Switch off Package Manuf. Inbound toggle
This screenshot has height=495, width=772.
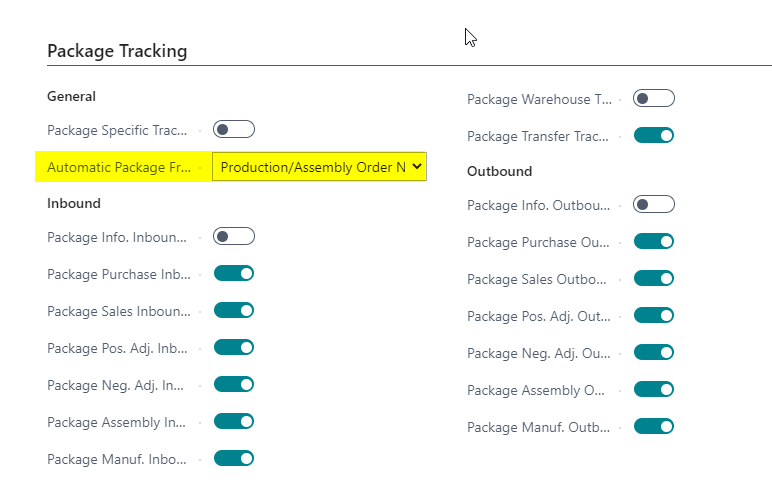pos(234,459)
